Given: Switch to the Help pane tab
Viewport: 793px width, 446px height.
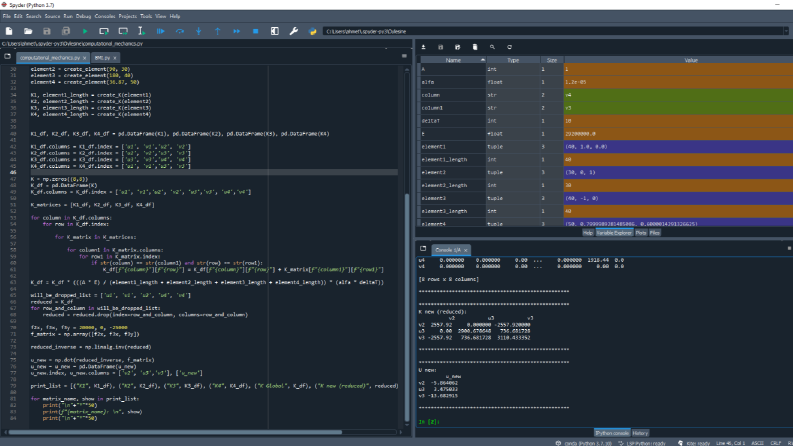Looking at the screenshot, I should click(x=588, y=233).
